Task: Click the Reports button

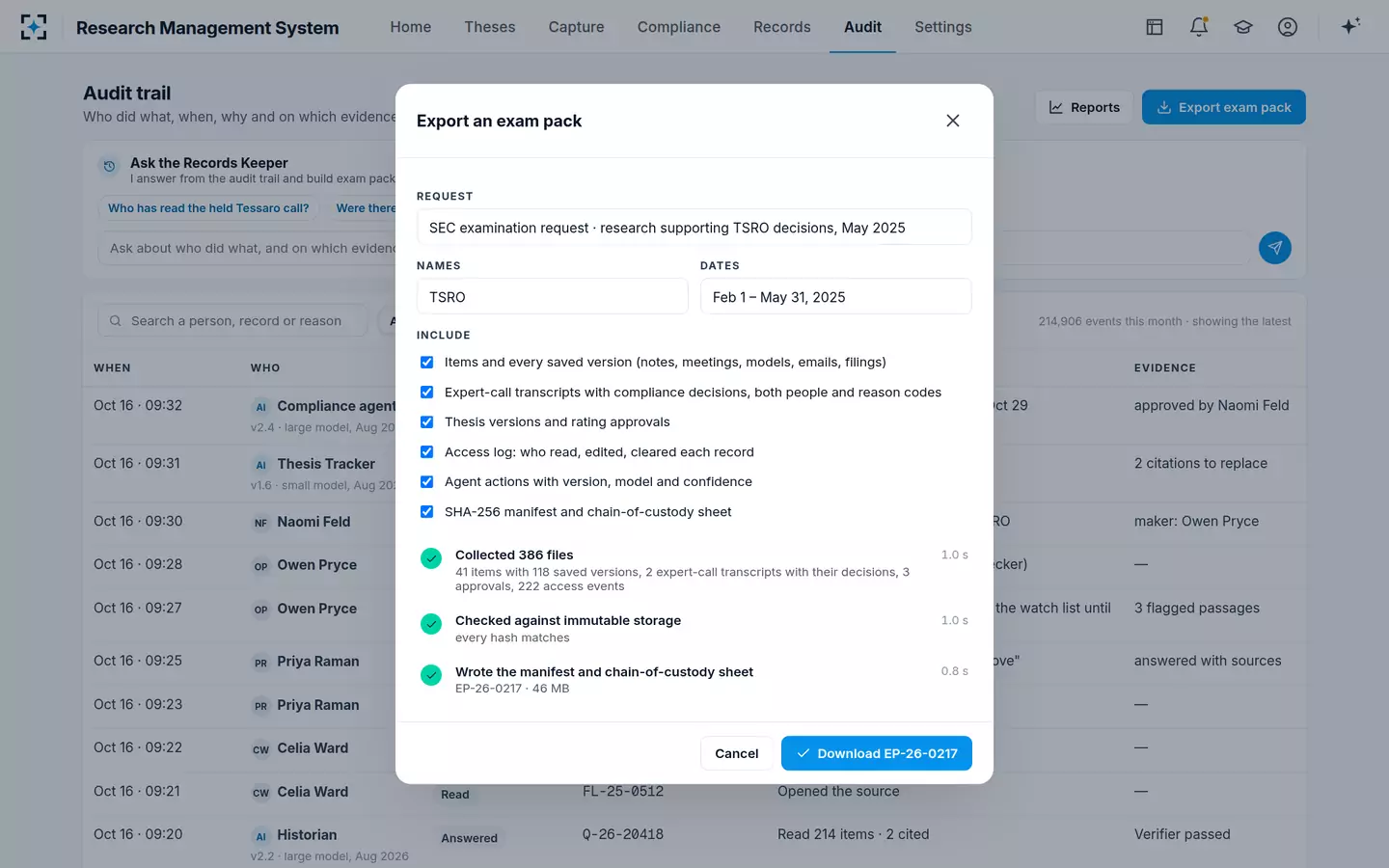Action: pos(1084,107)
